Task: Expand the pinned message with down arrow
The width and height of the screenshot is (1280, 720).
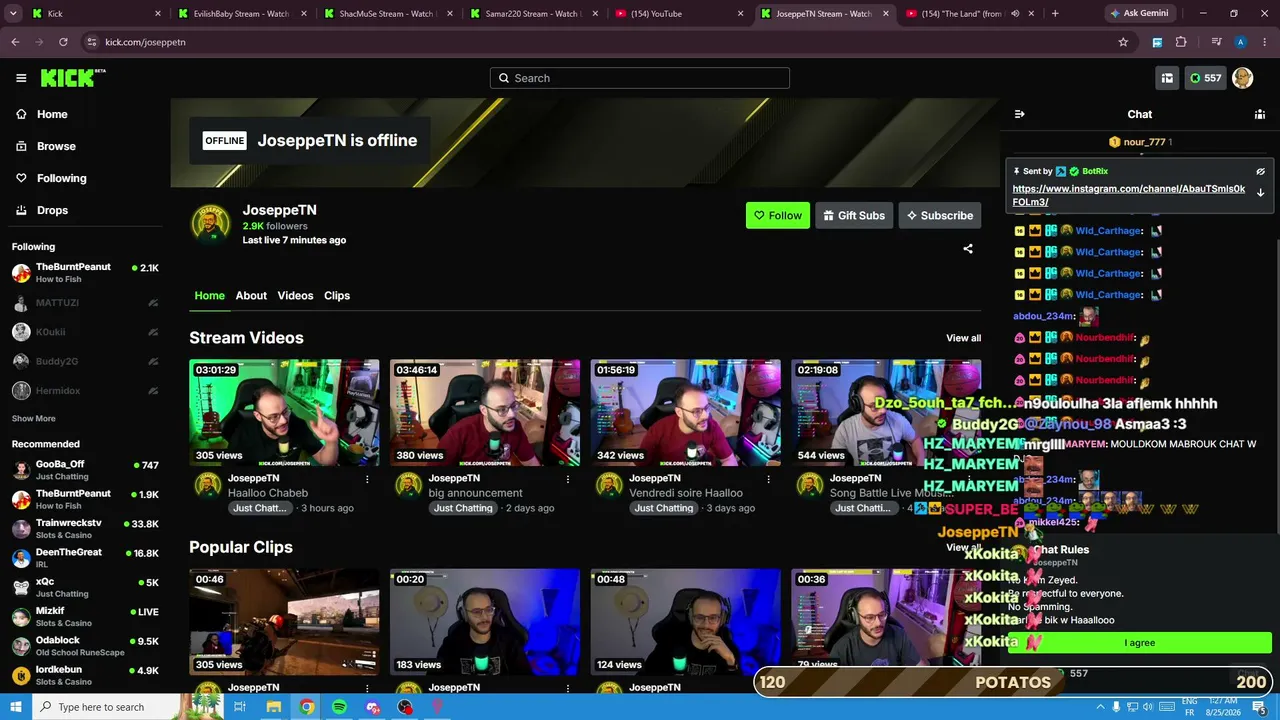Action: point(1260,192)
